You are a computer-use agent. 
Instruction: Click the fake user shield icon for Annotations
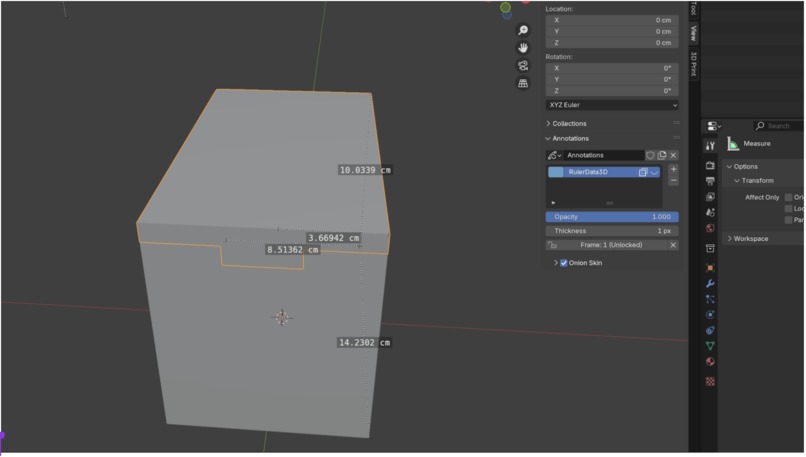(650, 155)
